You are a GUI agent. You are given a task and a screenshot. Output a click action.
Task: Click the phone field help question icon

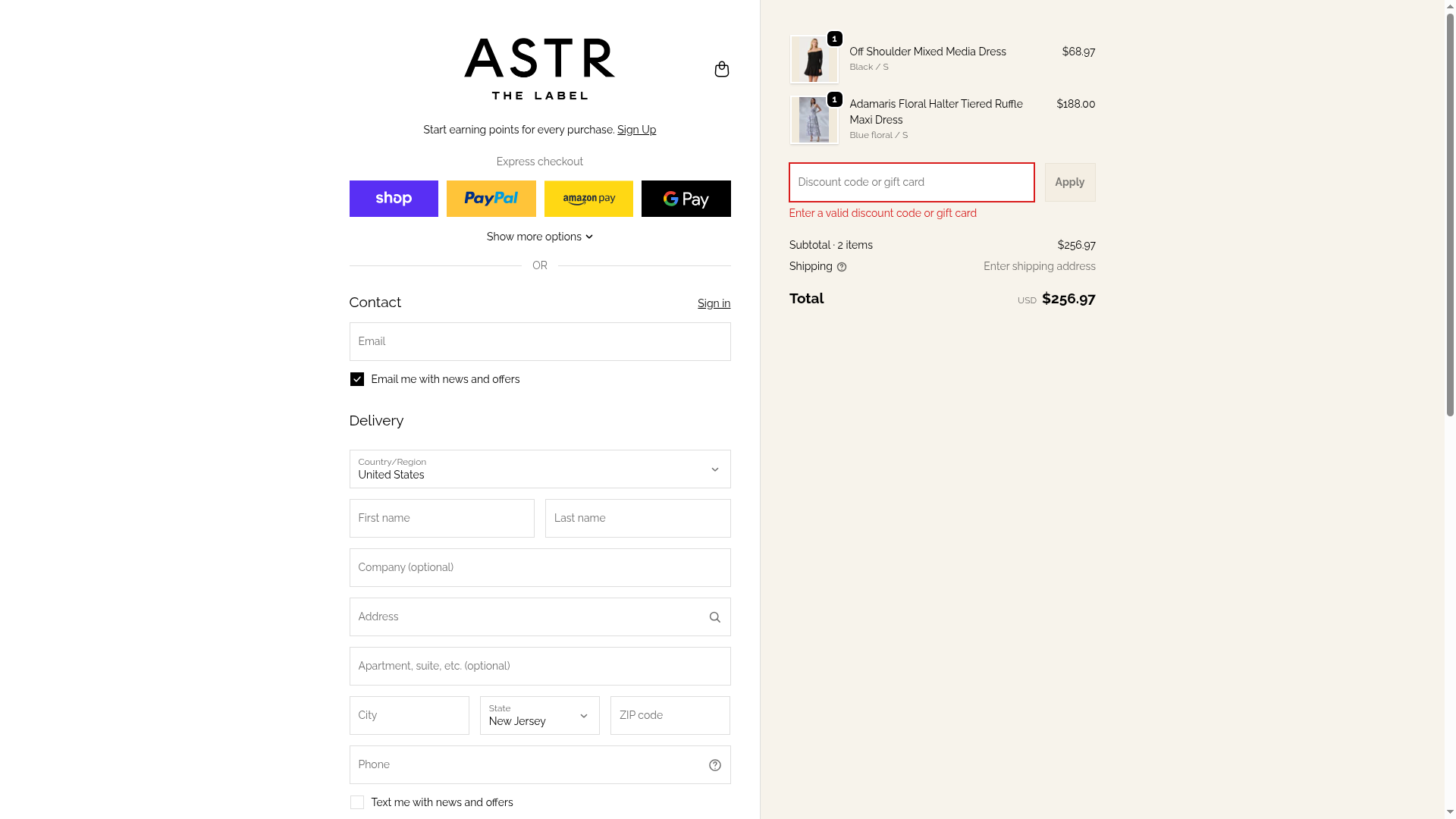click(714, 765)
